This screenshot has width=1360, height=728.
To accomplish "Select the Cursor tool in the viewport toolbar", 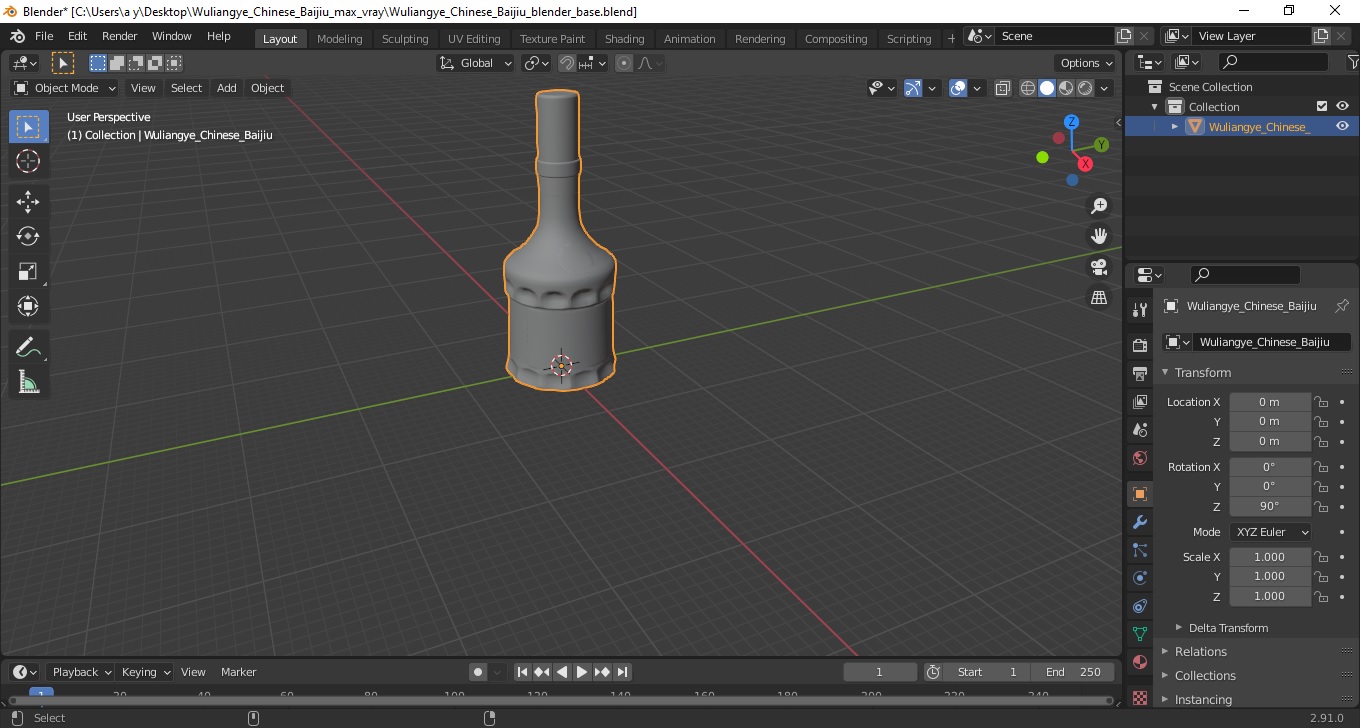I will (28, 161).
